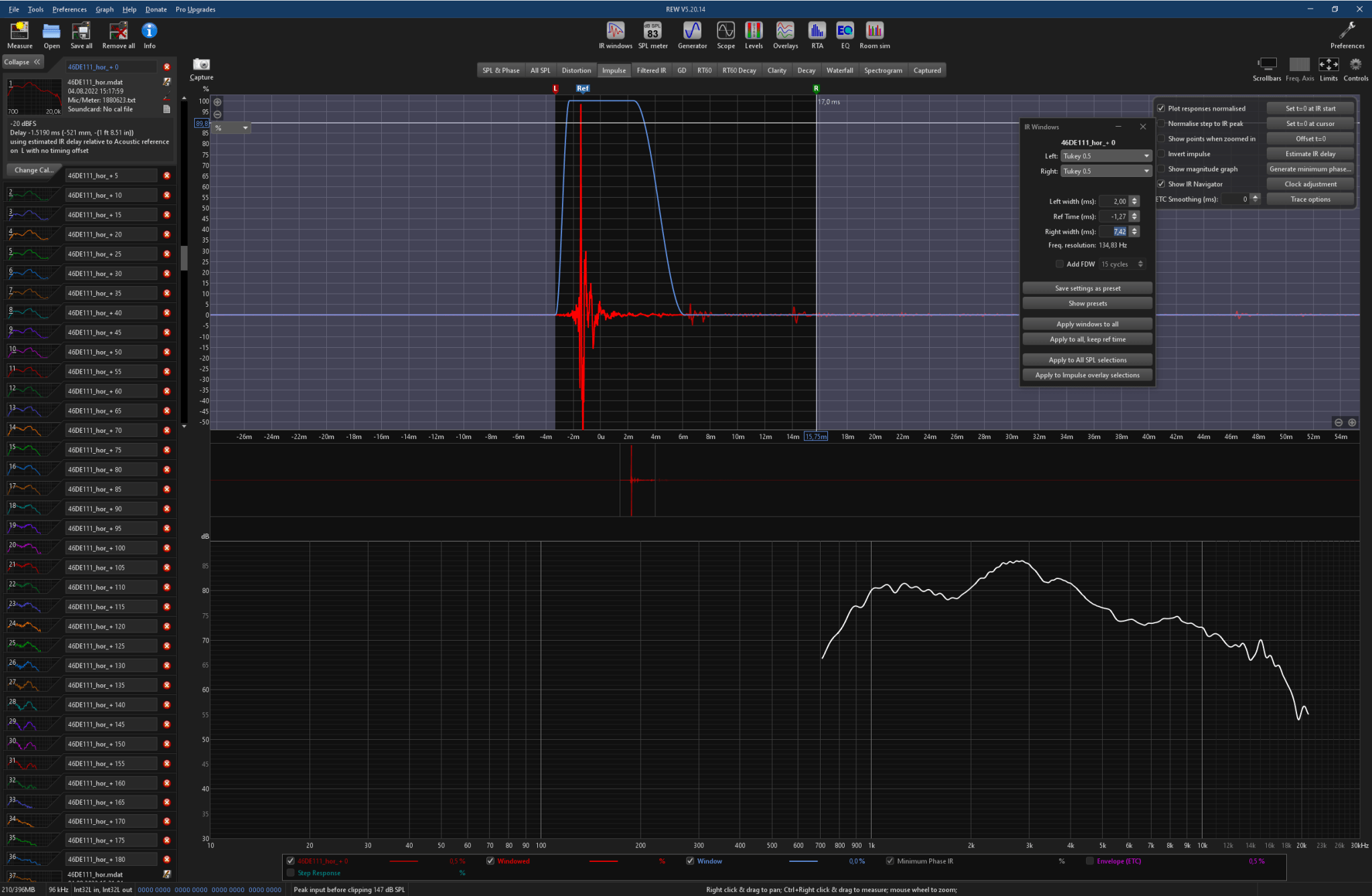Click the blue Window trace line sample
The width and height of the screenshot is (1372, 896).
coord(803,861)
